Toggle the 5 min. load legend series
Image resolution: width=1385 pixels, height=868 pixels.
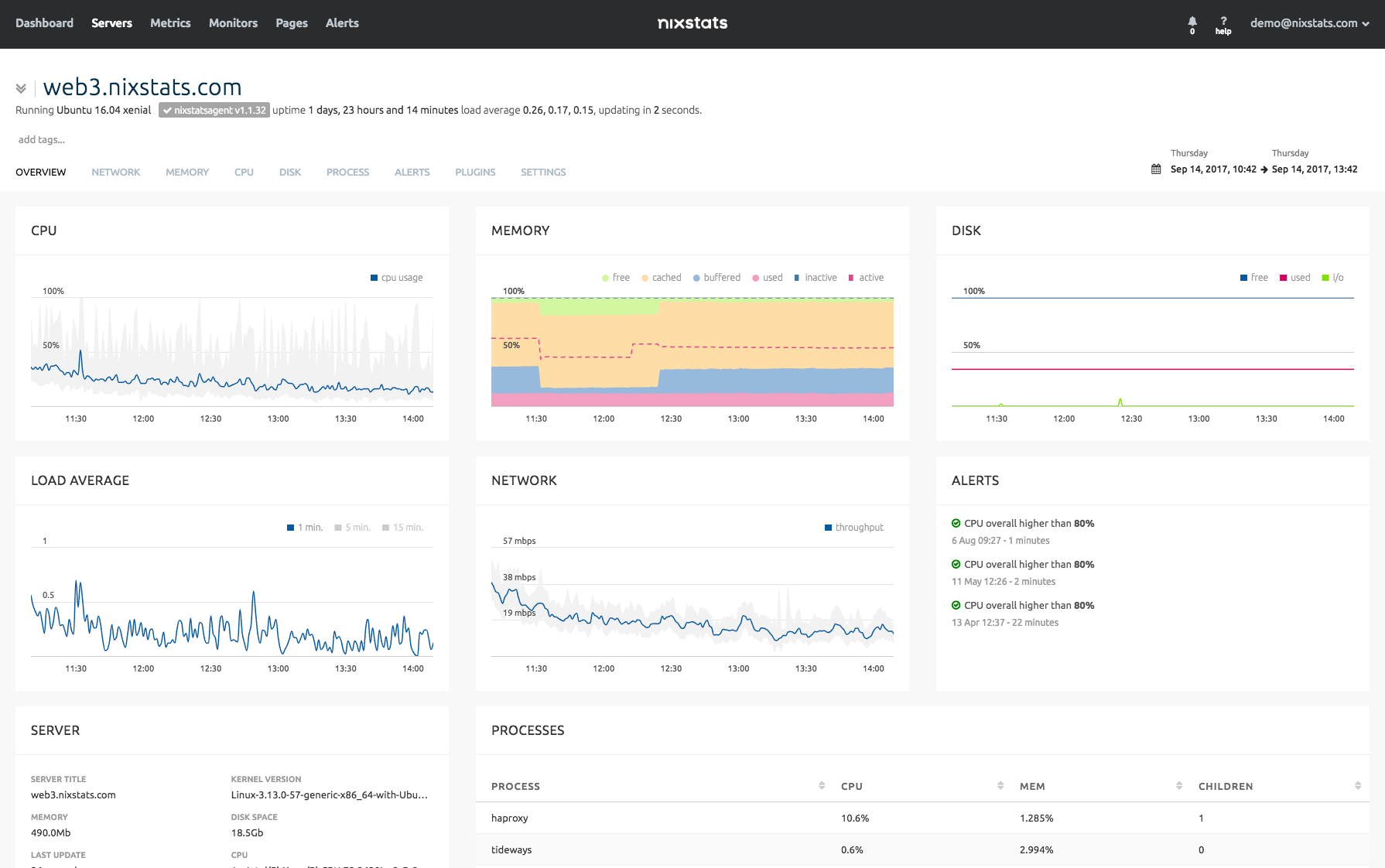(352, 528)
